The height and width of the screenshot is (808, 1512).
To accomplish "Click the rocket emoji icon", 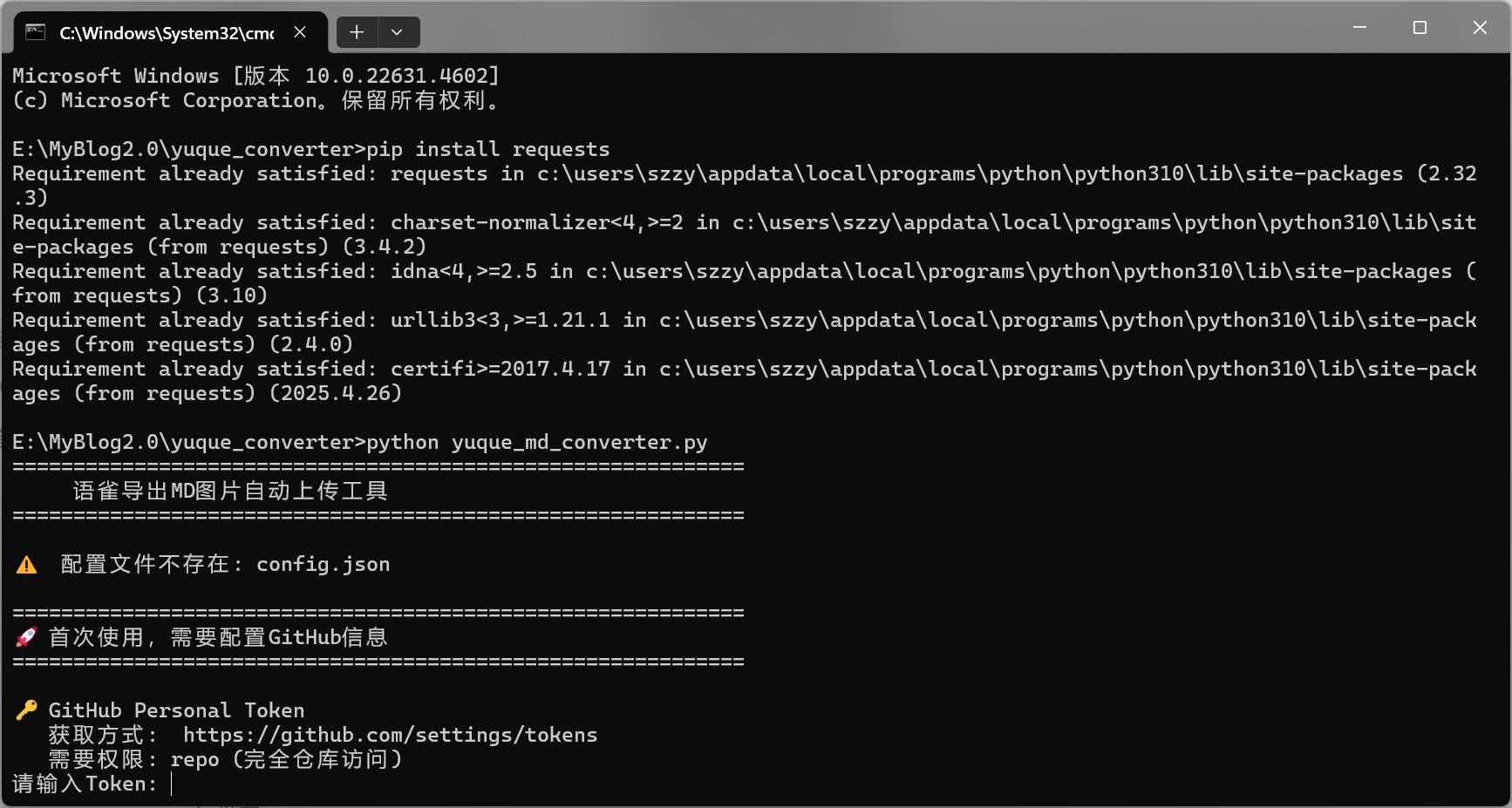I will [26, 637].
